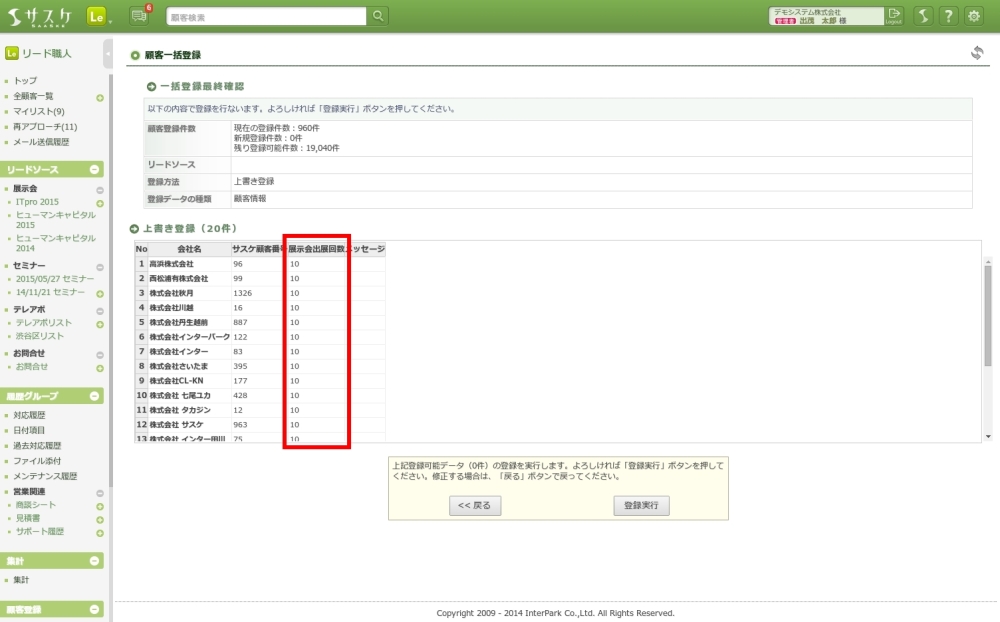This screenshot has height=622, width=1000.
Task: Click the magnifier search button
Action: click(x=378, y=16)
